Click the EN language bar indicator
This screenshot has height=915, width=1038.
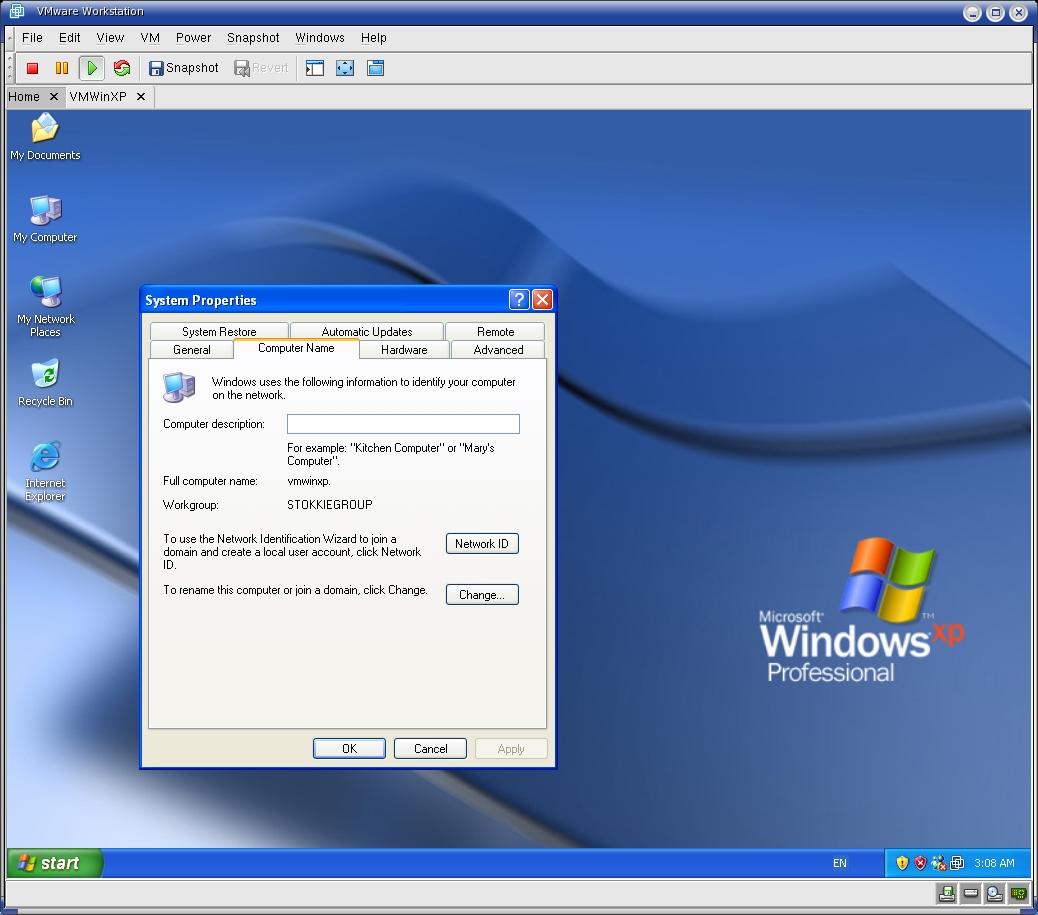click(x=839, y=863)
